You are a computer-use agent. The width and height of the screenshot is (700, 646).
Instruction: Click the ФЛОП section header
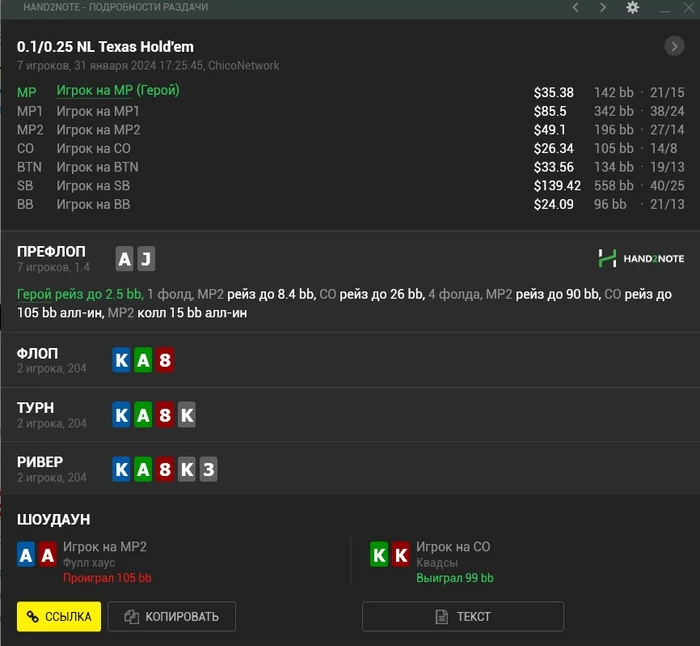38,354
